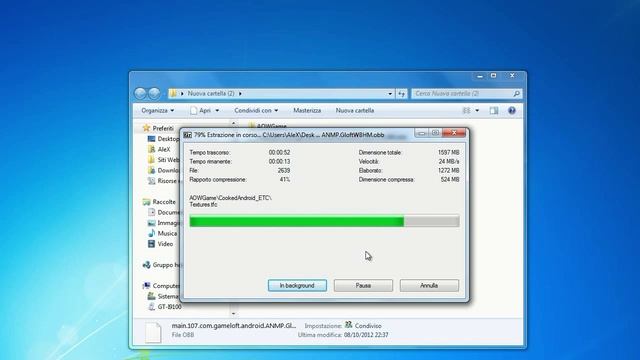Viewport: 640px width, 360px height.
Task: Click the Gruppo home icon
Action: (x=147, y=265)
